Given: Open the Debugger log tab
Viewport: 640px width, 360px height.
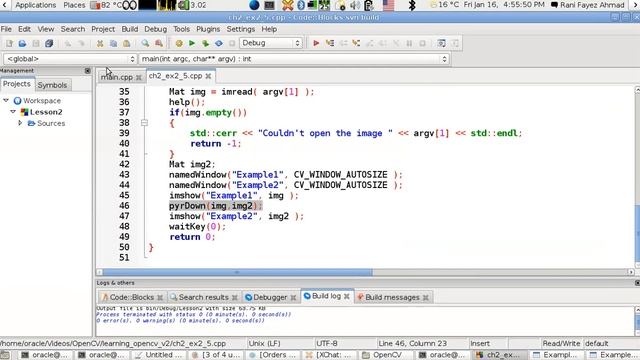Looking at the screenshot, I should click(x=270, y=297).
